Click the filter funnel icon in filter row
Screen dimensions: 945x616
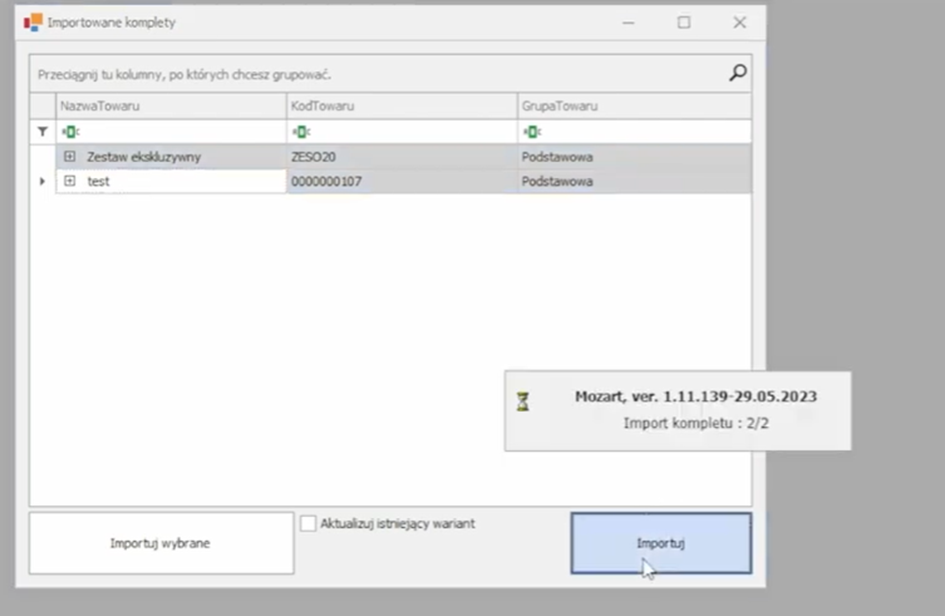tap(42, 131)
